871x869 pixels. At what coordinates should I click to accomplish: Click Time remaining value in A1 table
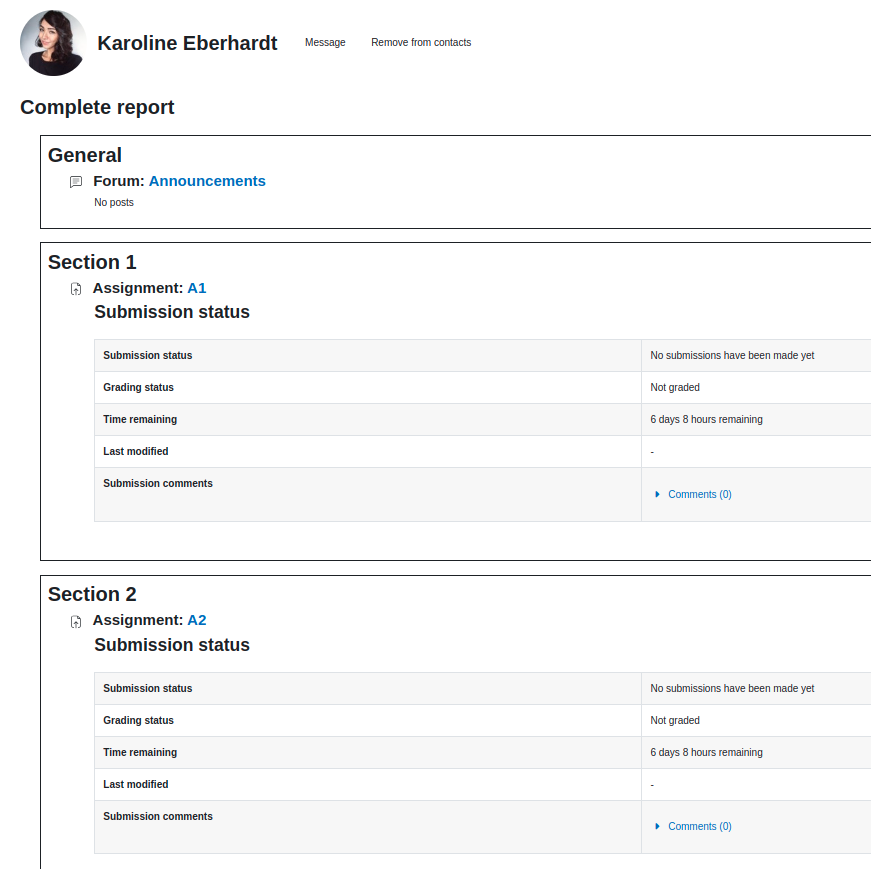(706, 419)
